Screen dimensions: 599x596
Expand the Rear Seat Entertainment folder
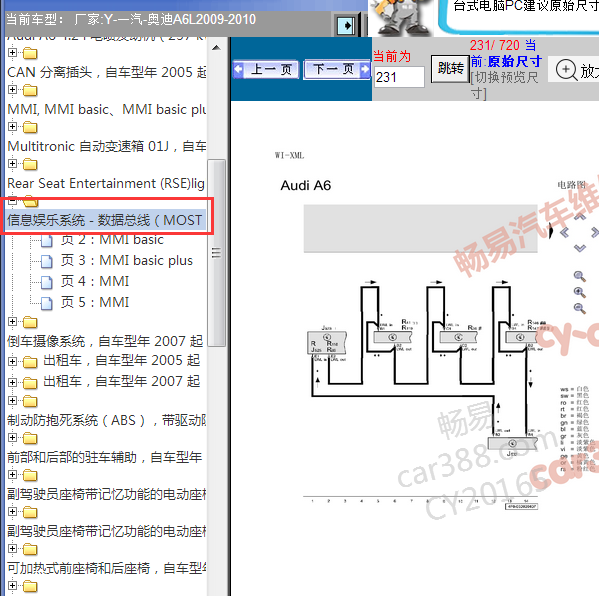pos(12,164)
